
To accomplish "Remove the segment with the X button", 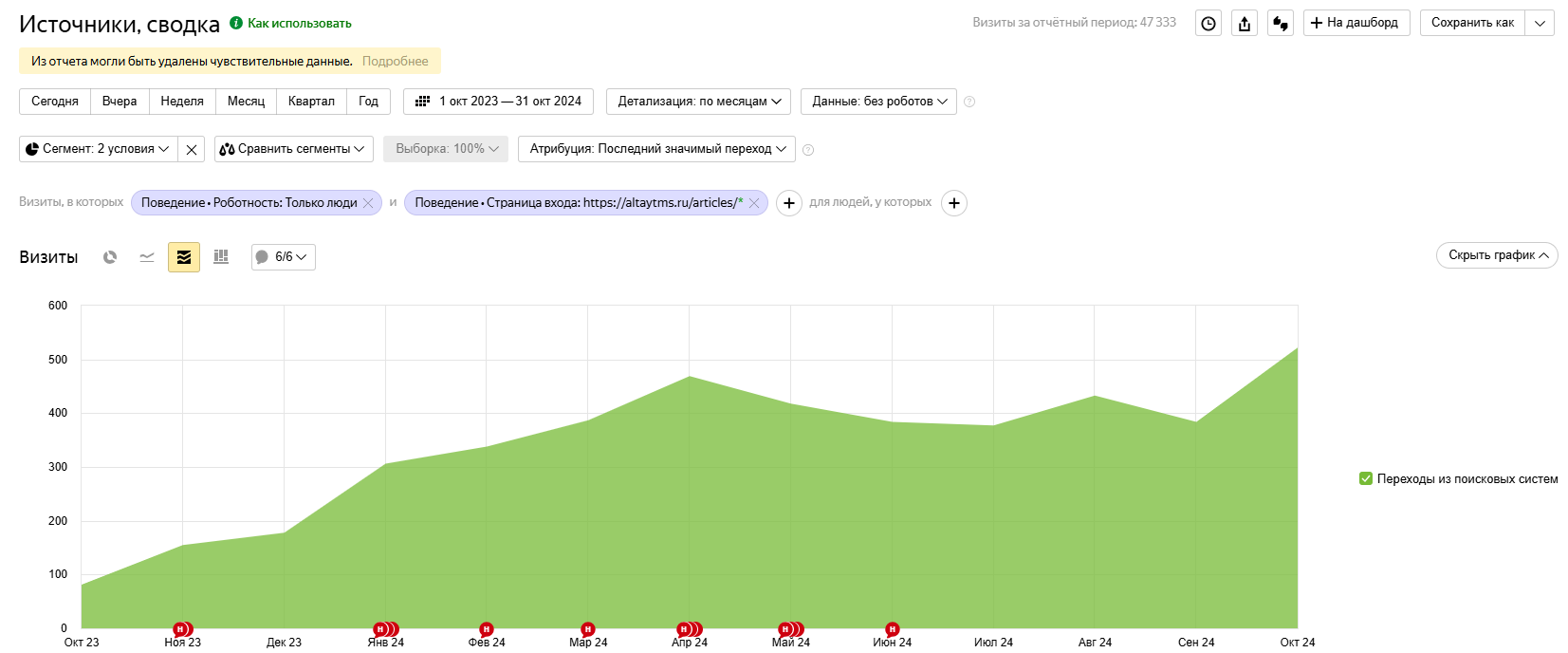I will click(192, 149).
